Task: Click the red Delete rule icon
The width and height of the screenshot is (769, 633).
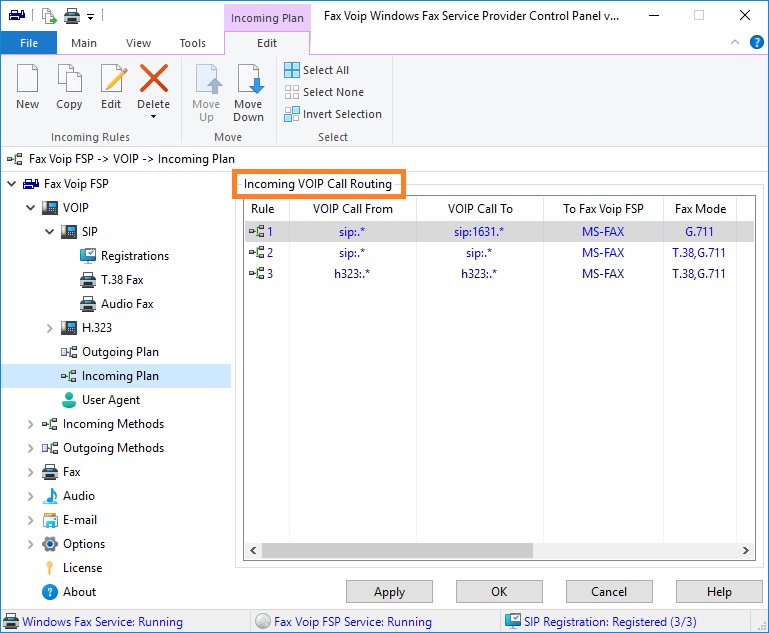Action: (x=154, y=78)
